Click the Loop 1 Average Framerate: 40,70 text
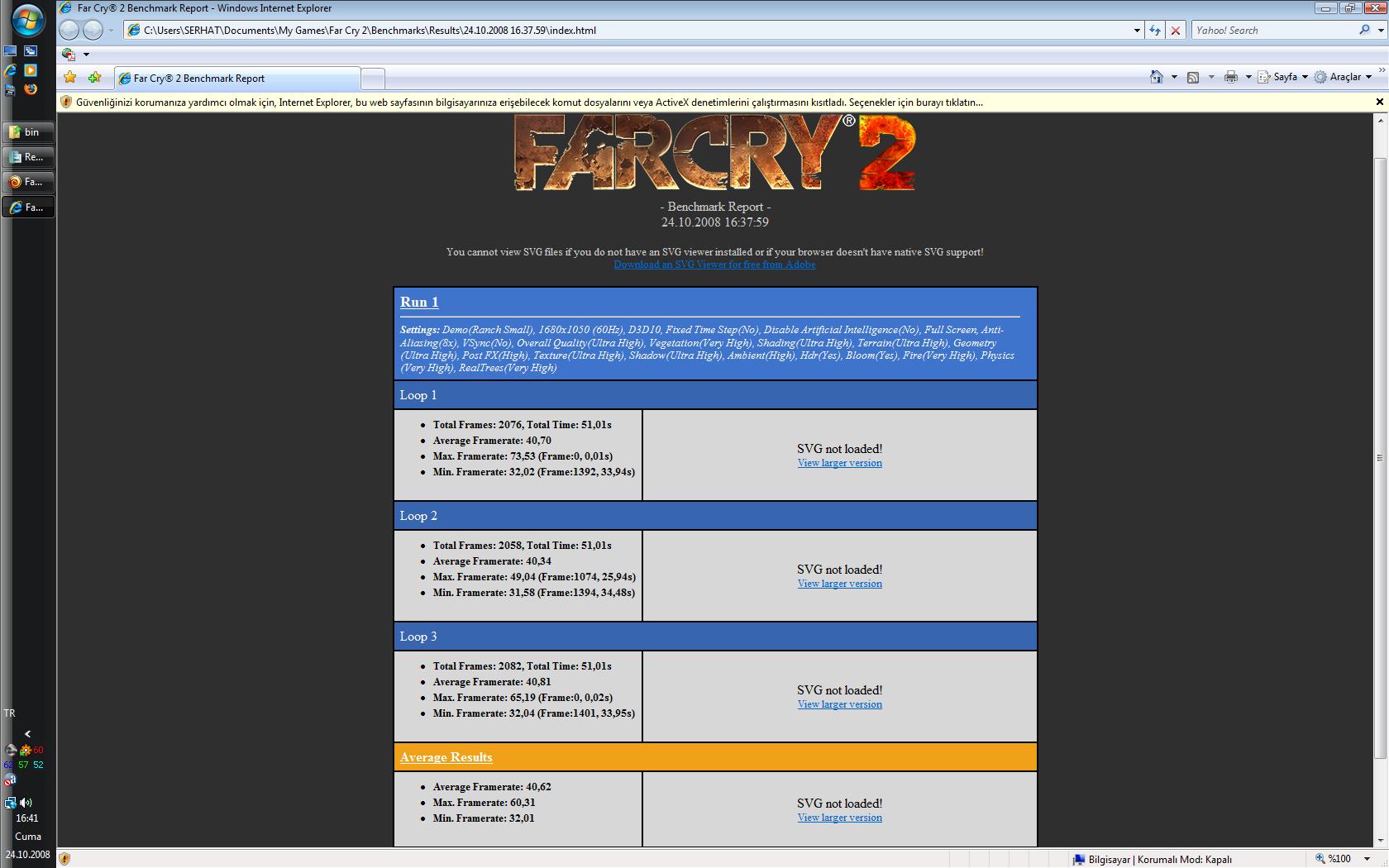The height and width of the screenshot is (868, 1389). tap(492, 441)
